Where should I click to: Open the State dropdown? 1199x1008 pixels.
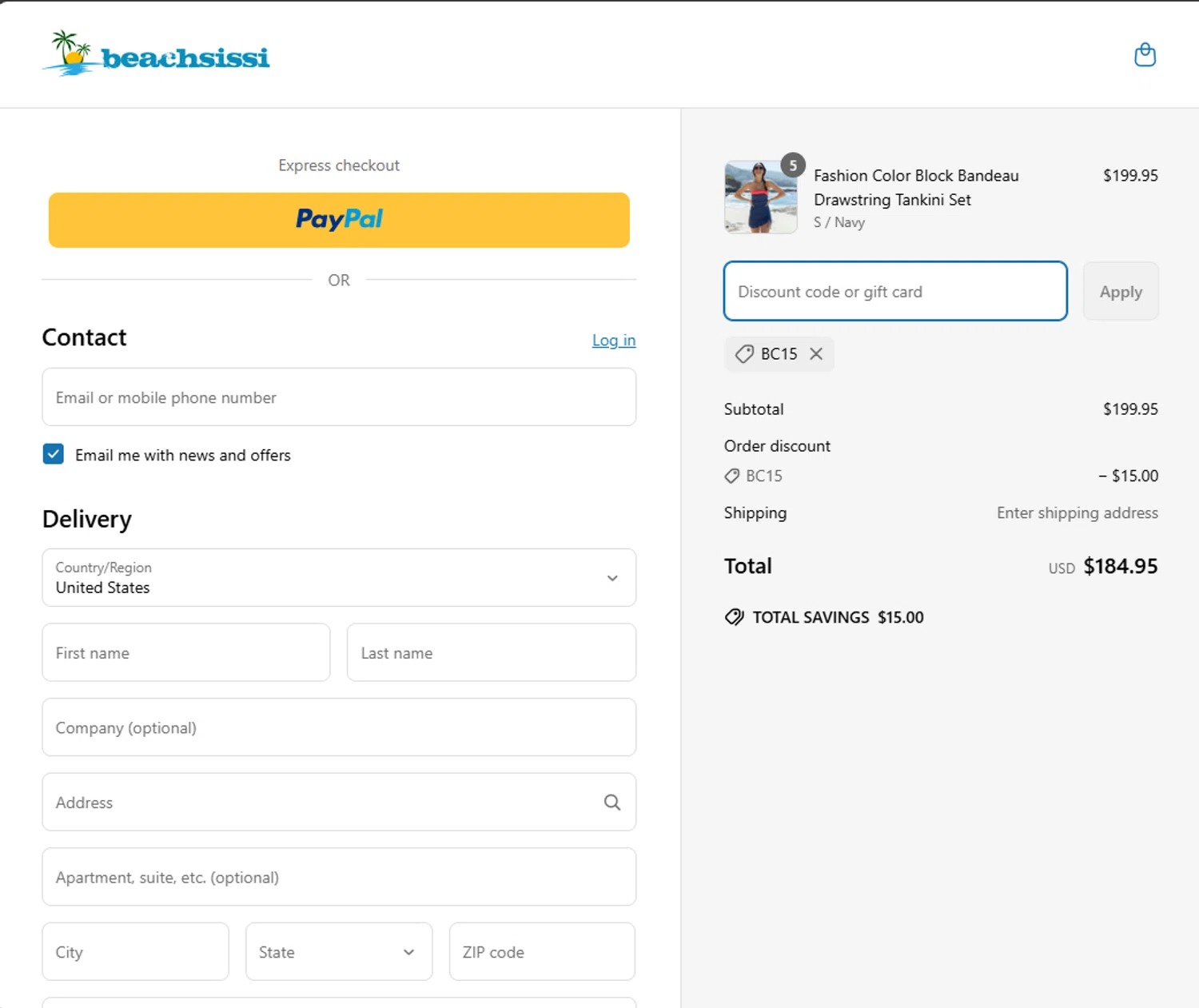click(x=339, y=951)
